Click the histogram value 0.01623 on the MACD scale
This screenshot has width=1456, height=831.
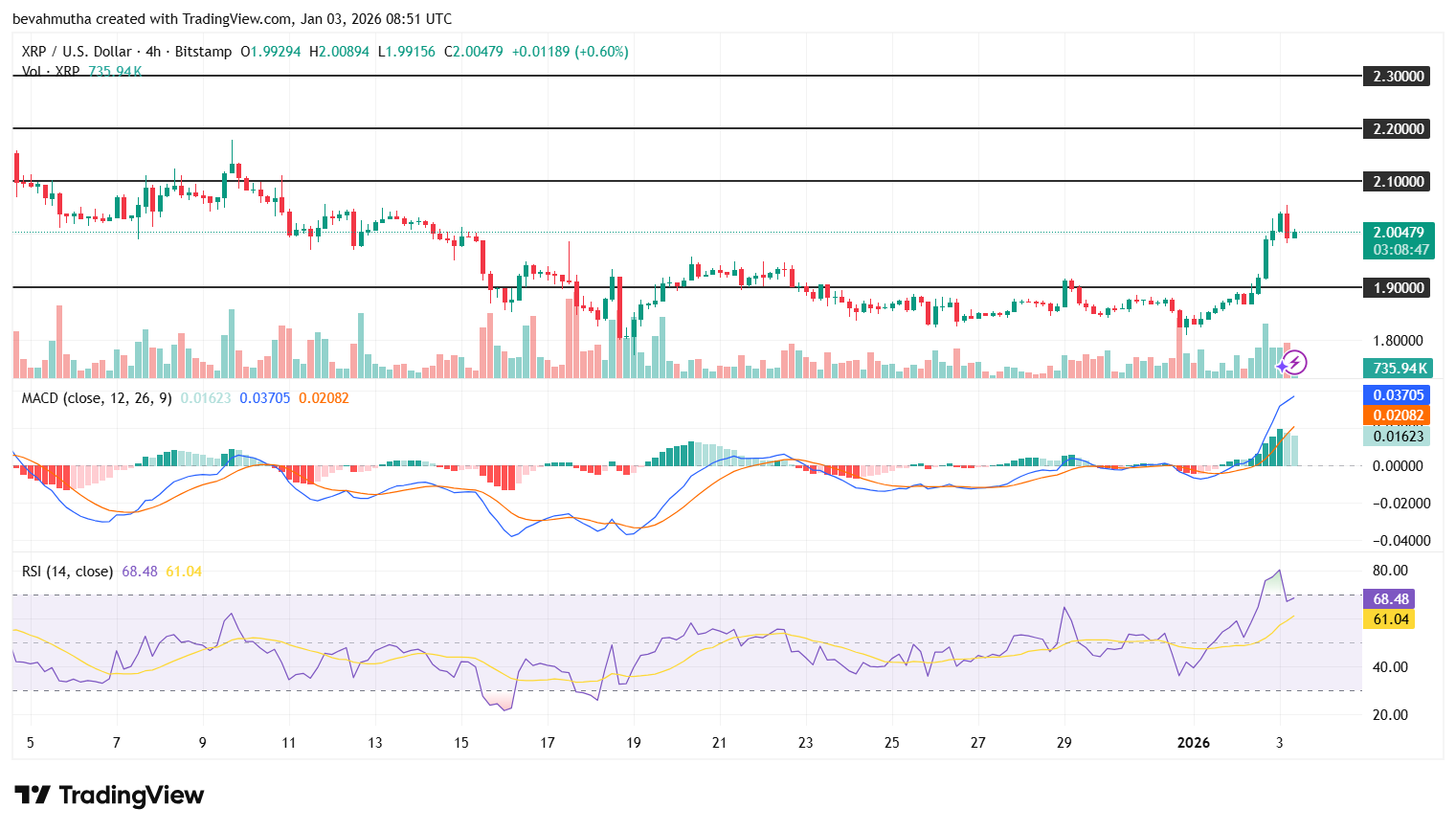[1397, 436]
